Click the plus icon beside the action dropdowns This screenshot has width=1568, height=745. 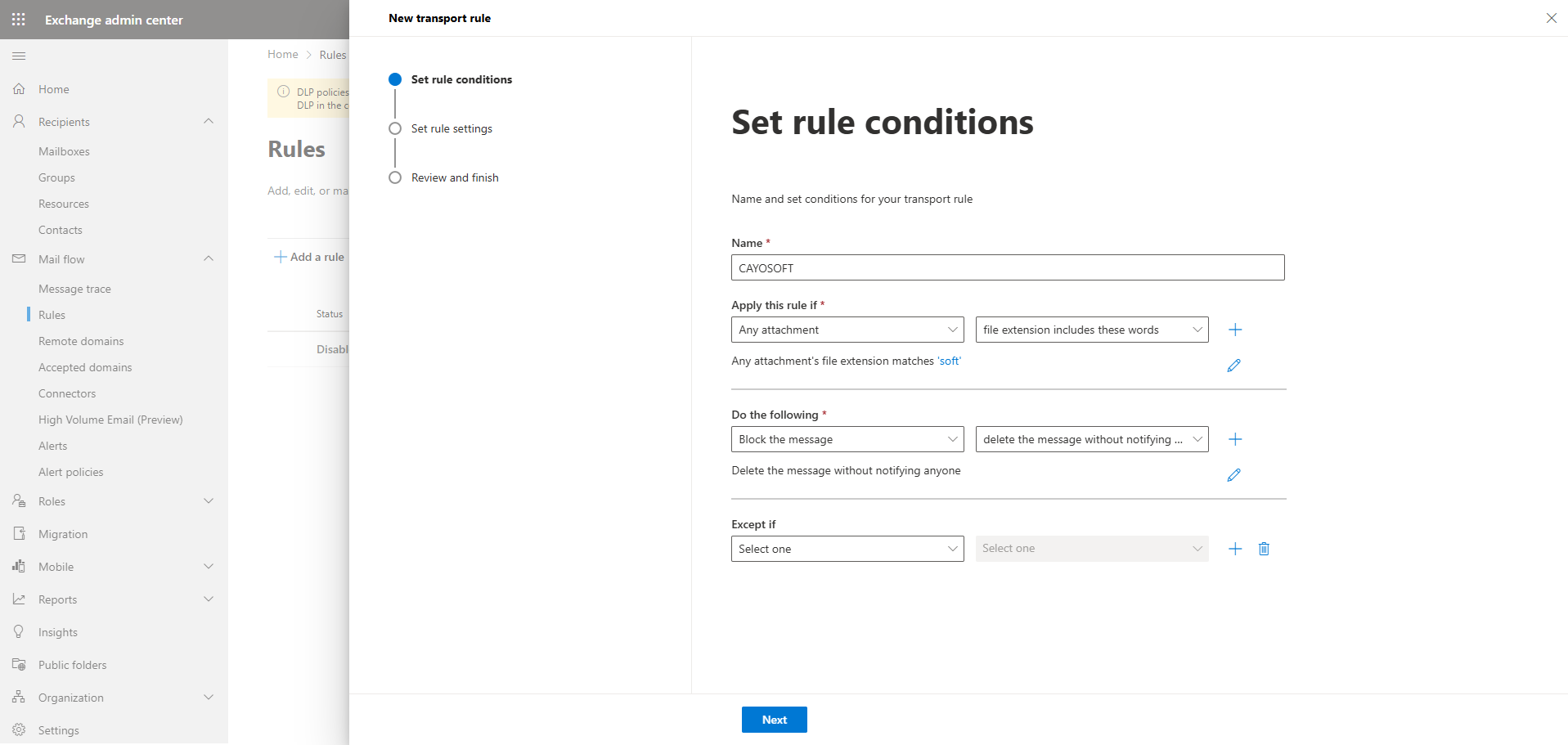[1235, 439]
